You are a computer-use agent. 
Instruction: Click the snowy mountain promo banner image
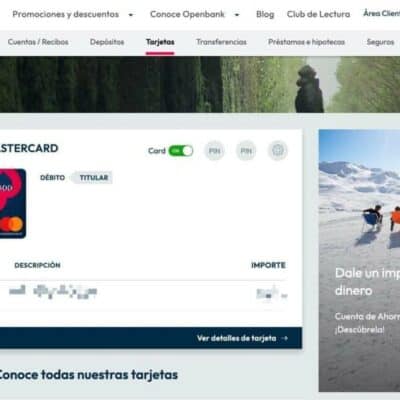click(x=359, y=261)
